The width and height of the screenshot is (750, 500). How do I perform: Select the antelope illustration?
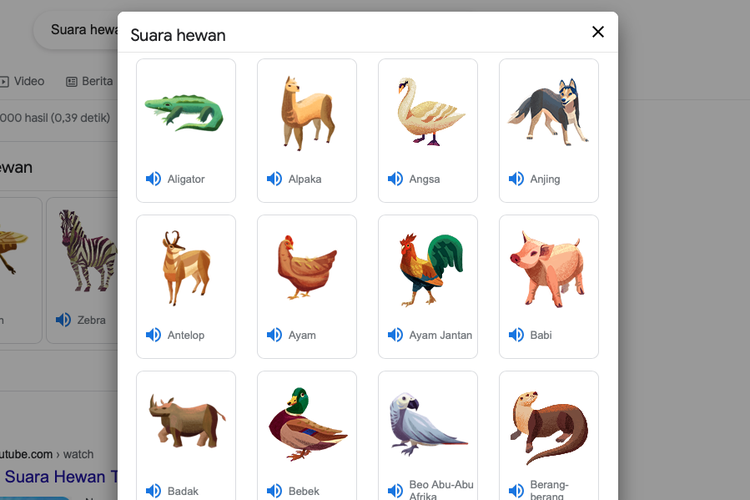[186, 268]
